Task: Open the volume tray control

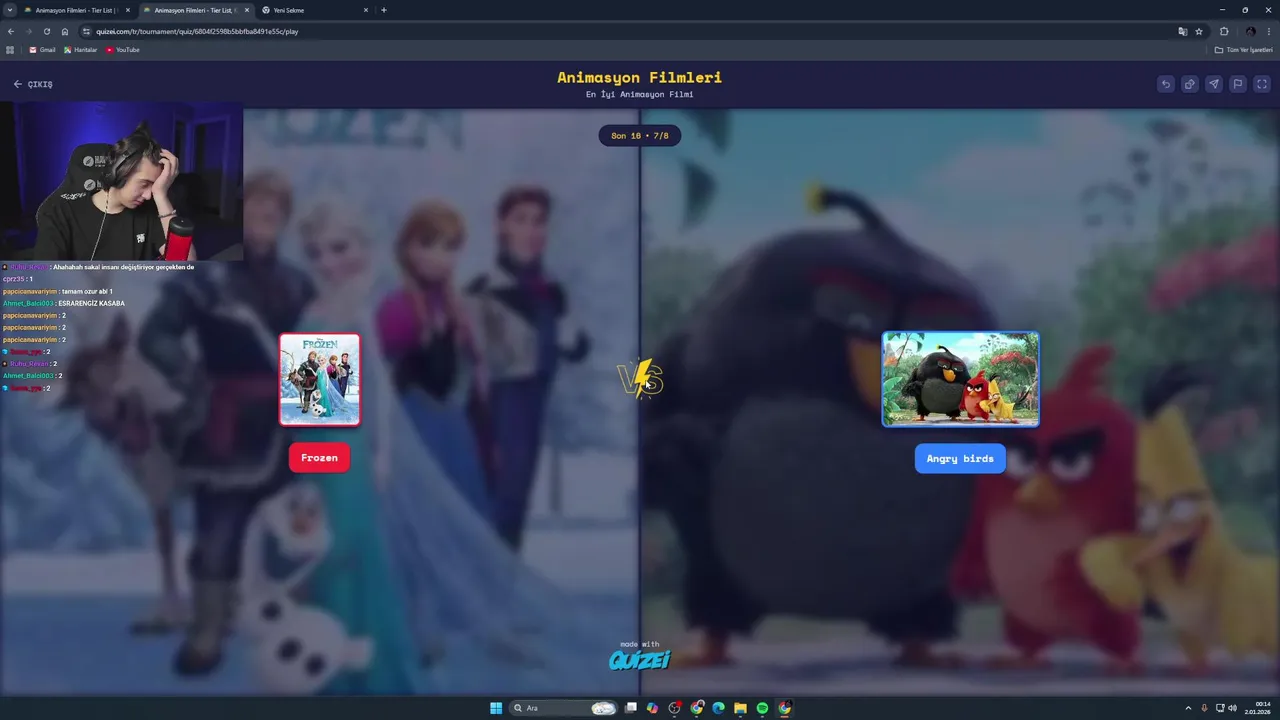Action: coord(1232,708)
